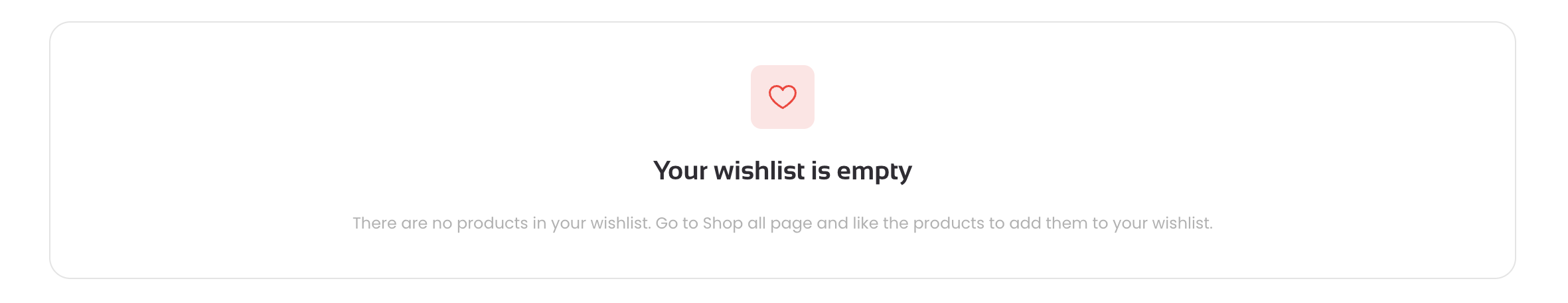
Task: Click the word "page" in the description
Action: point(791,225)
